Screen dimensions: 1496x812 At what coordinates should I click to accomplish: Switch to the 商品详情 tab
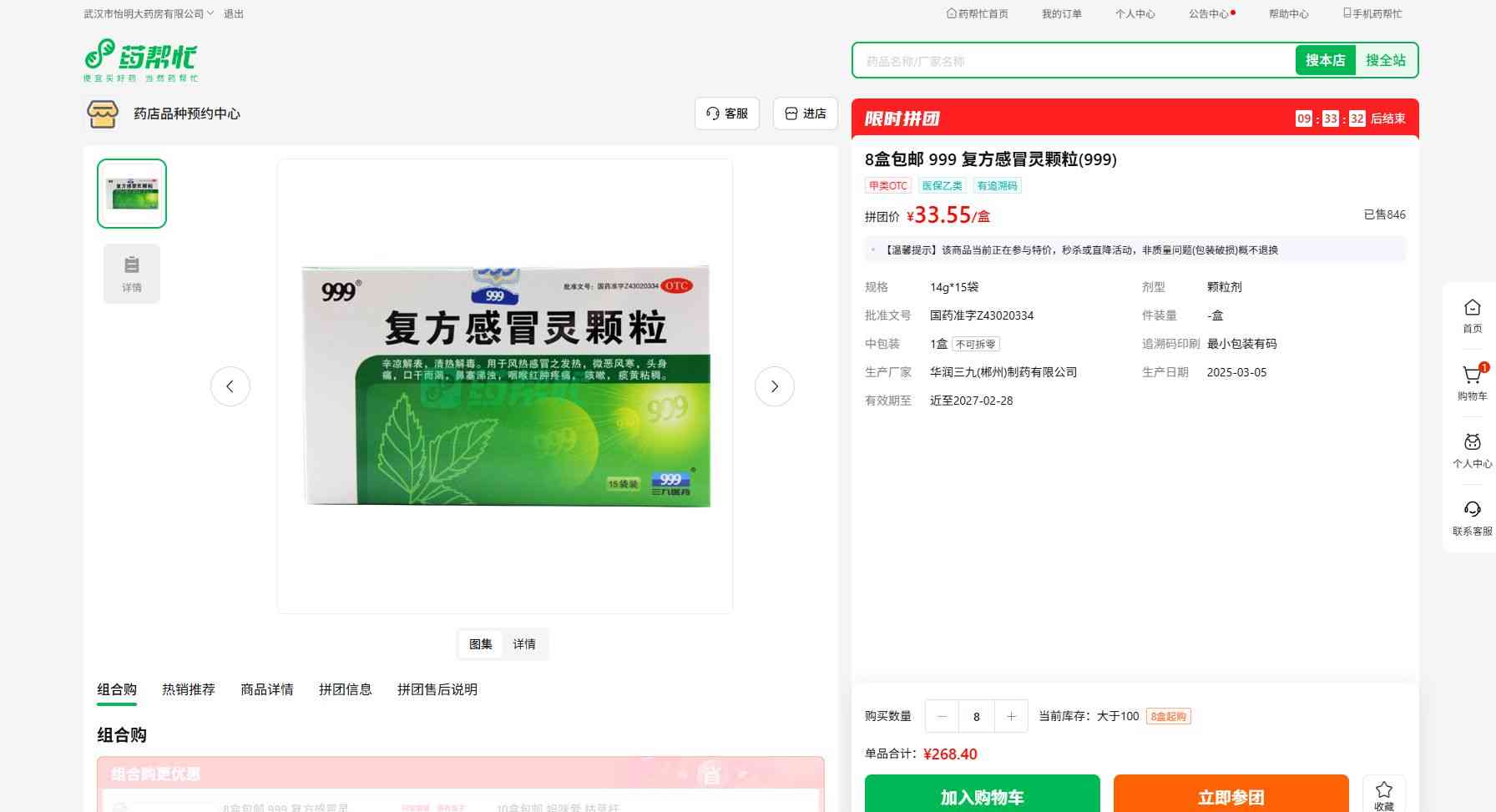point(267,689)
